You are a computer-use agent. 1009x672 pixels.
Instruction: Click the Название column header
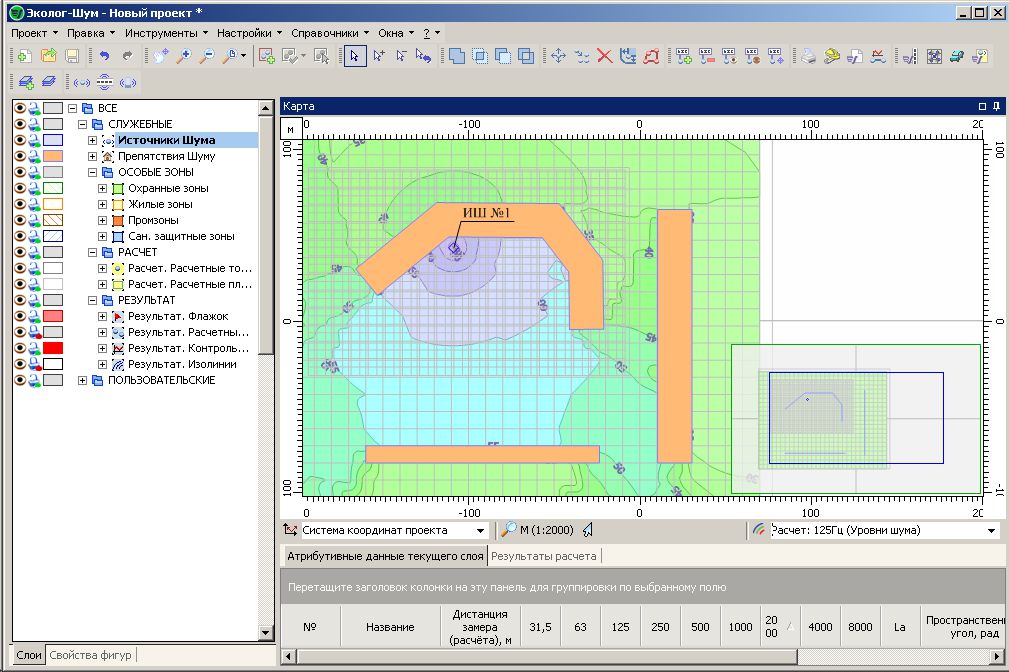389,627
